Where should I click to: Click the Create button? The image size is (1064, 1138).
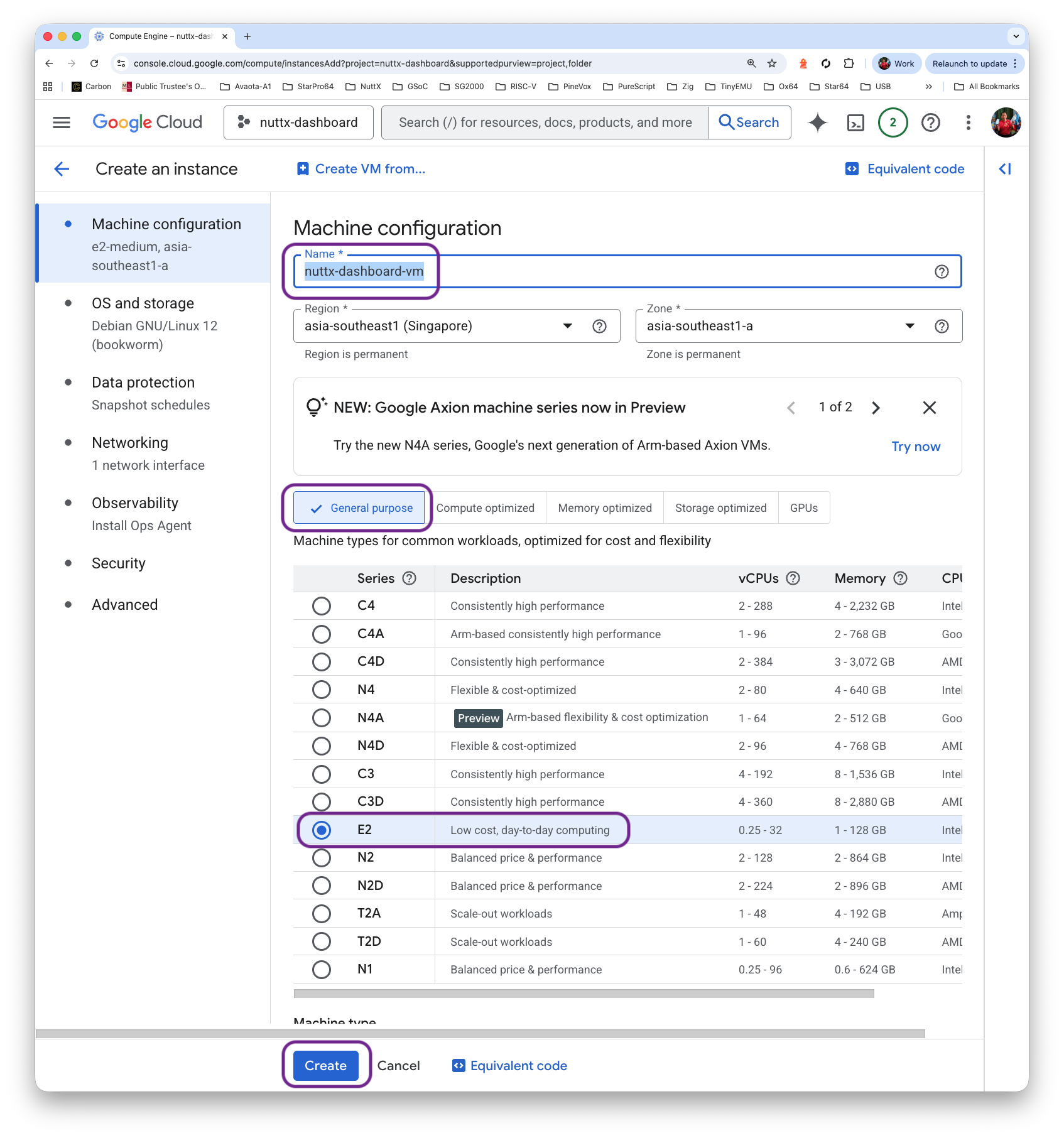coord(325,1065)
